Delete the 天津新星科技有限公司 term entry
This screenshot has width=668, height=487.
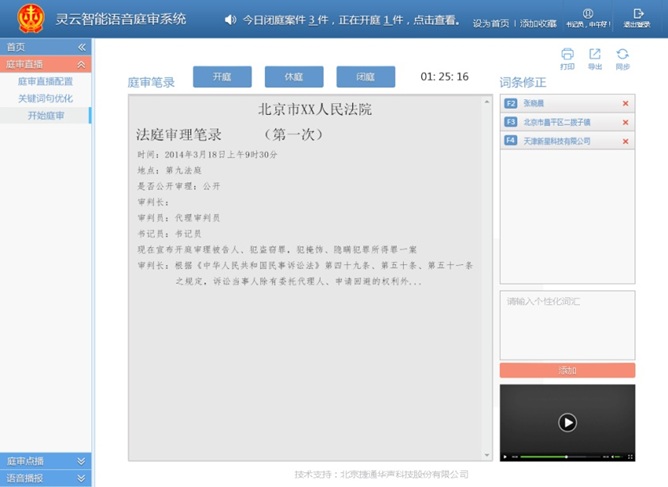[626, 141]
